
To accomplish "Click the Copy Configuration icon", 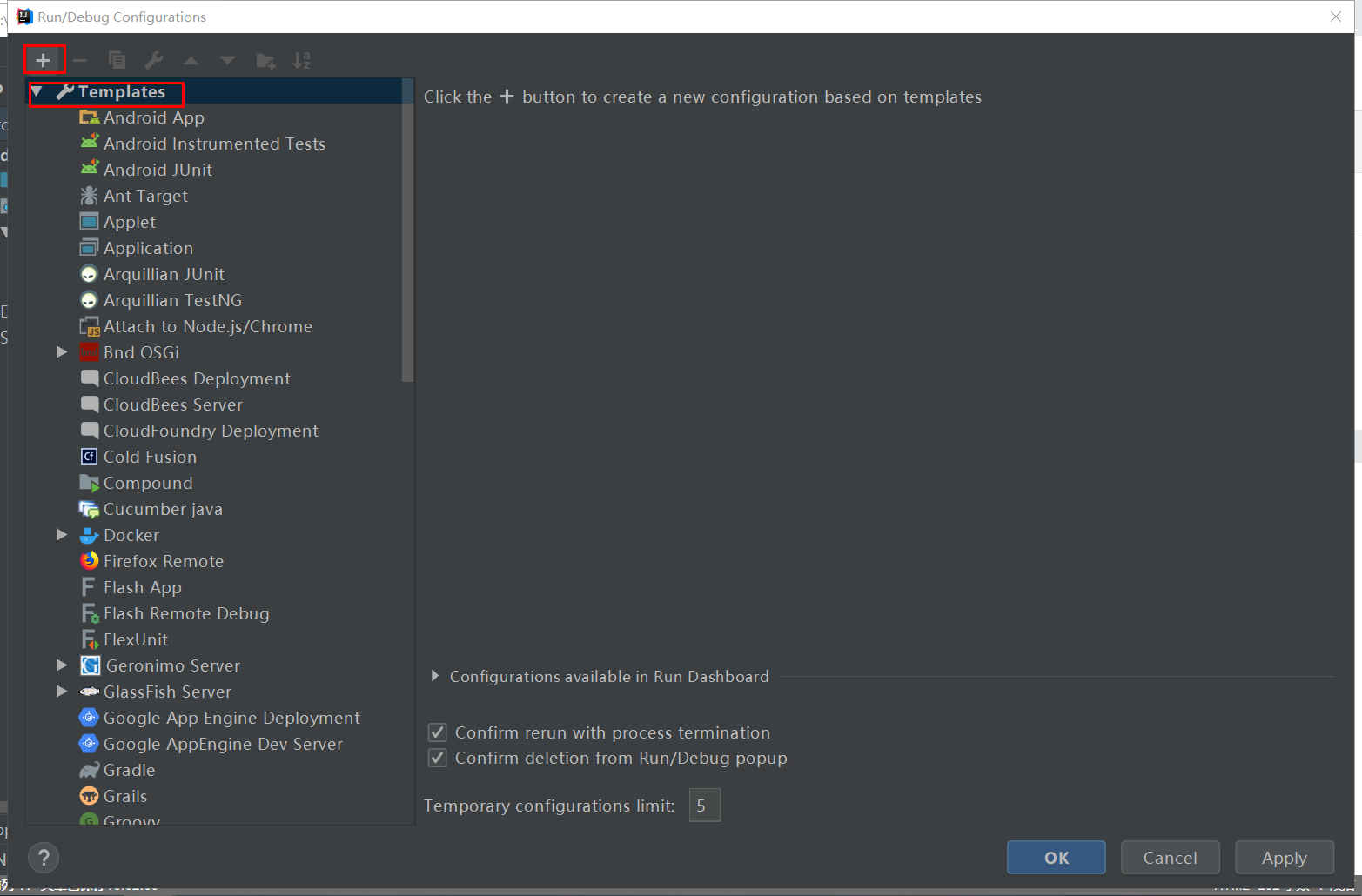I will click(x=117, y=60).
